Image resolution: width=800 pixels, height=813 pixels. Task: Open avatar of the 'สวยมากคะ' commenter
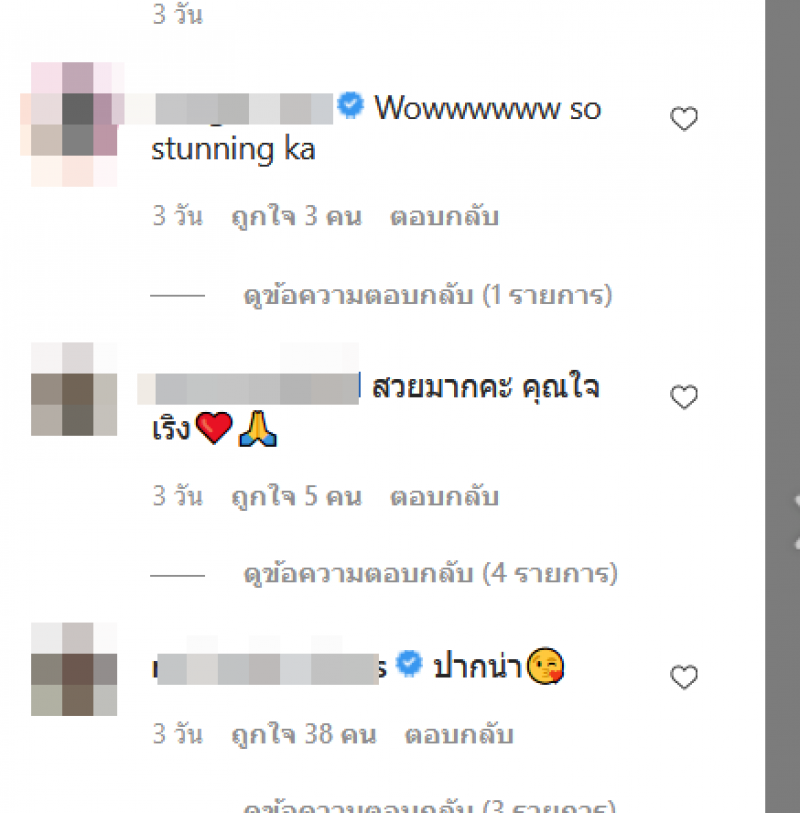tap(74, 389)
